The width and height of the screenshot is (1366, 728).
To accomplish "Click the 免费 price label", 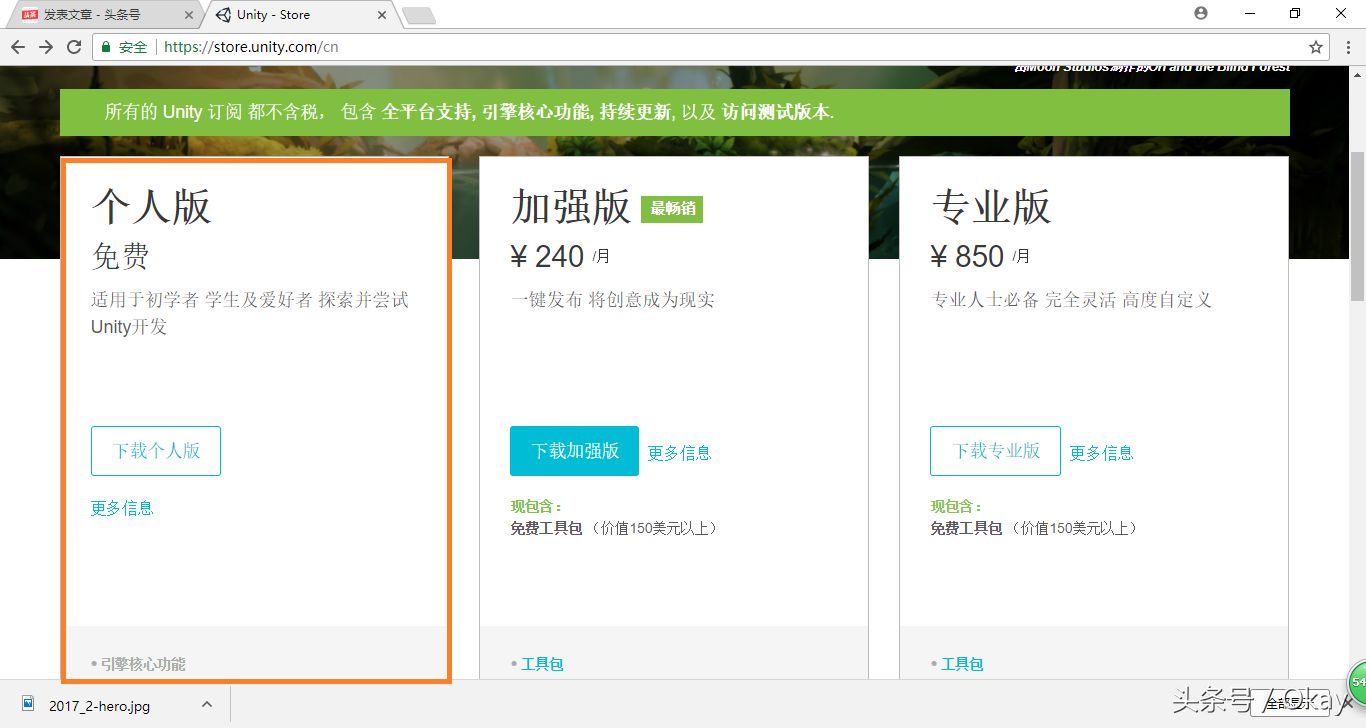I will tap(120, 257).
